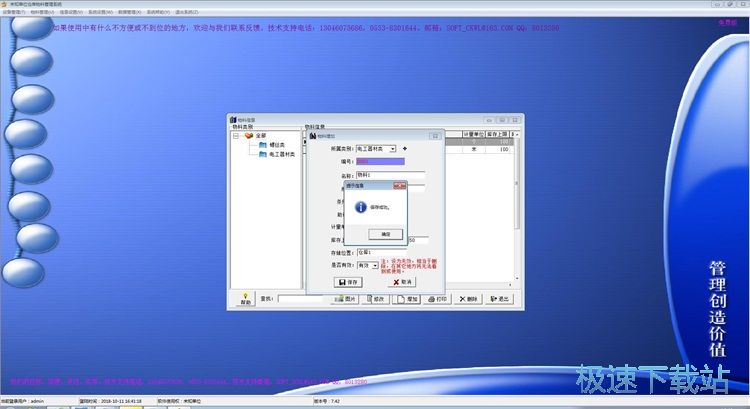Click the 确定 button in the message dialog
The height and width of the screenshot is (409, 750).
coord(385,233)
